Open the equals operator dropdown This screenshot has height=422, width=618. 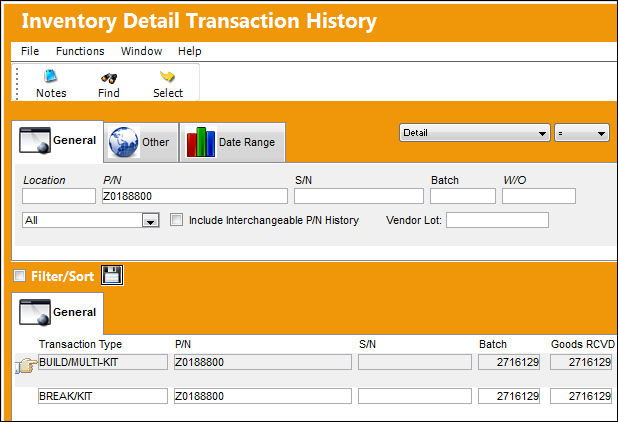tap(582, 133)
